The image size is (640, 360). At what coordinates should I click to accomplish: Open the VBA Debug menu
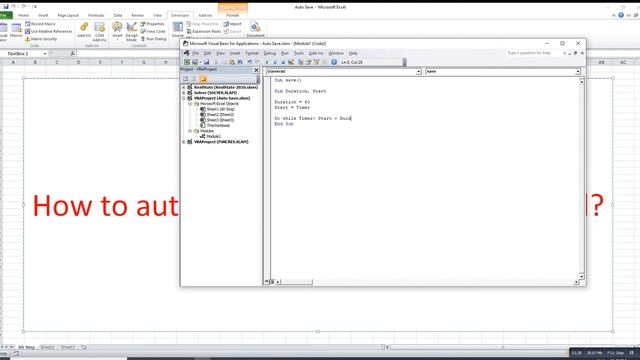[270, 53]
